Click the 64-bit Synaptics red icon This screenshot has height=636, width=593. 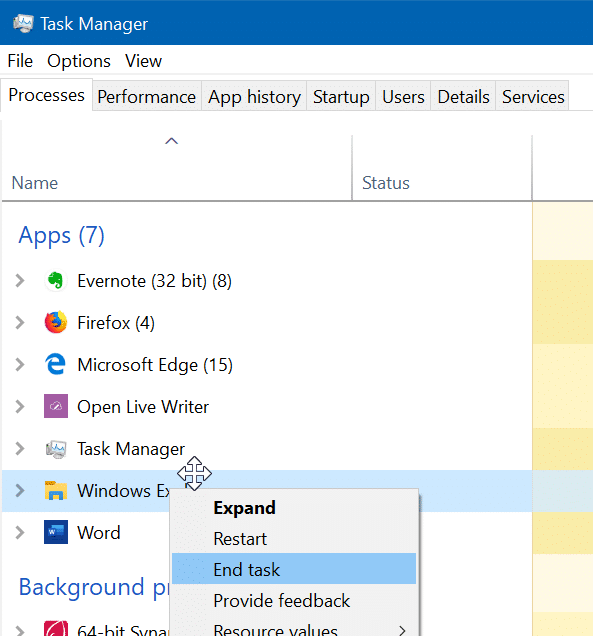click(x=56, y=628)
